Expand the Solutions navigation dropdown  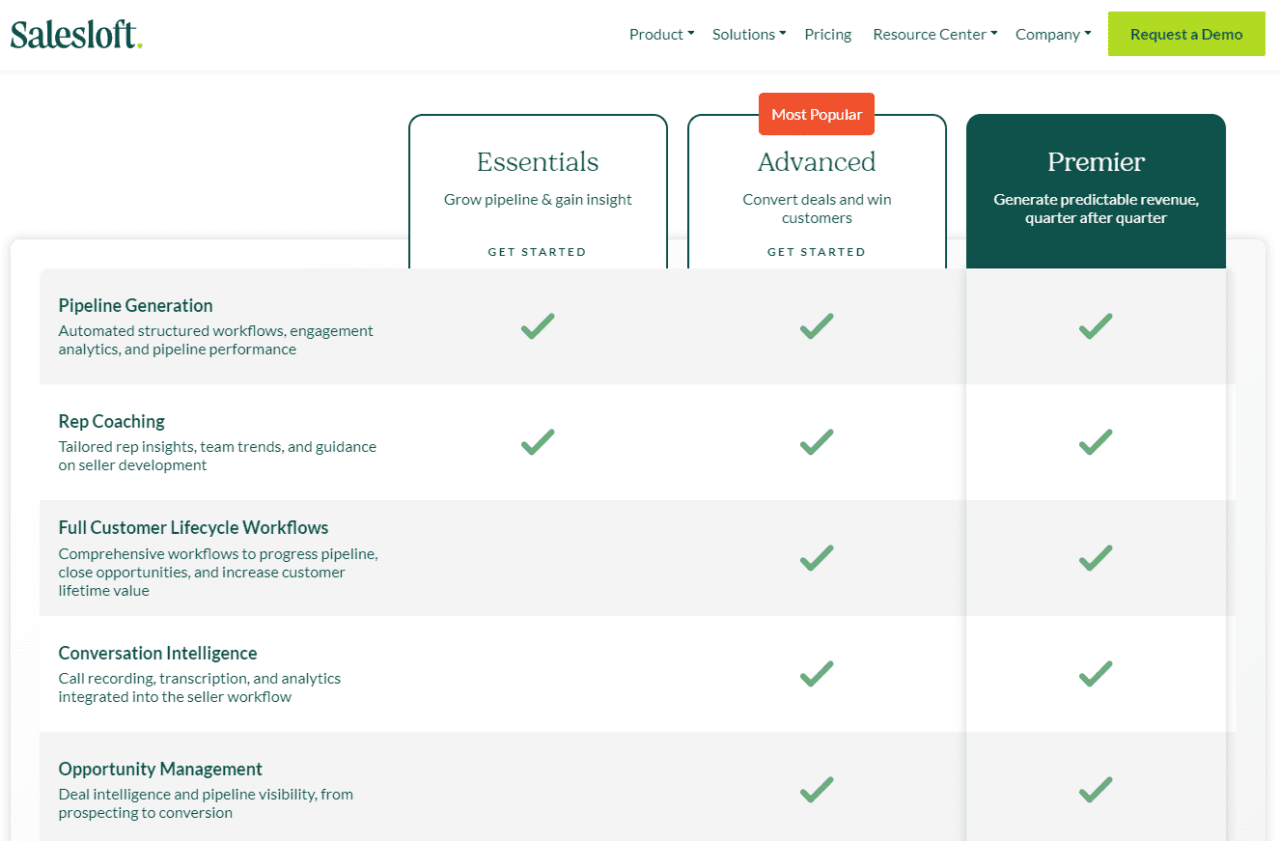coord(748,34)
